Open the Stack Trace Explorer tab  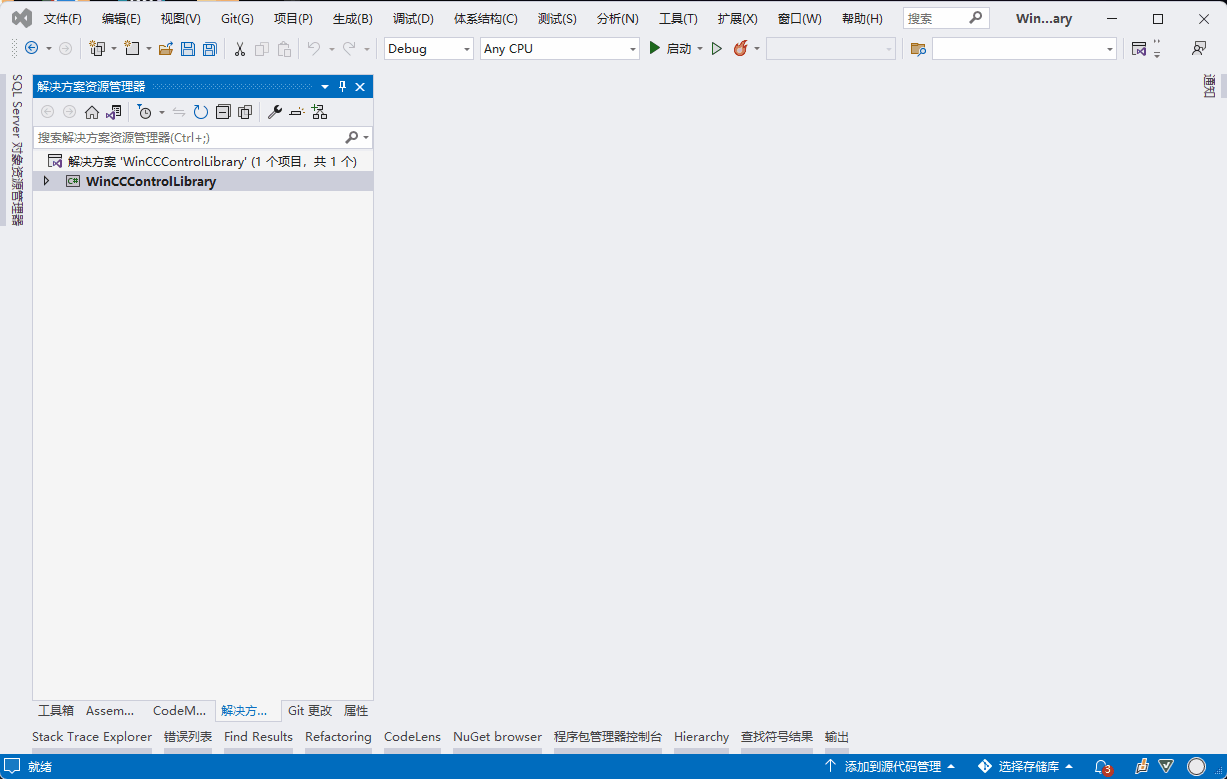pos(92,737)
